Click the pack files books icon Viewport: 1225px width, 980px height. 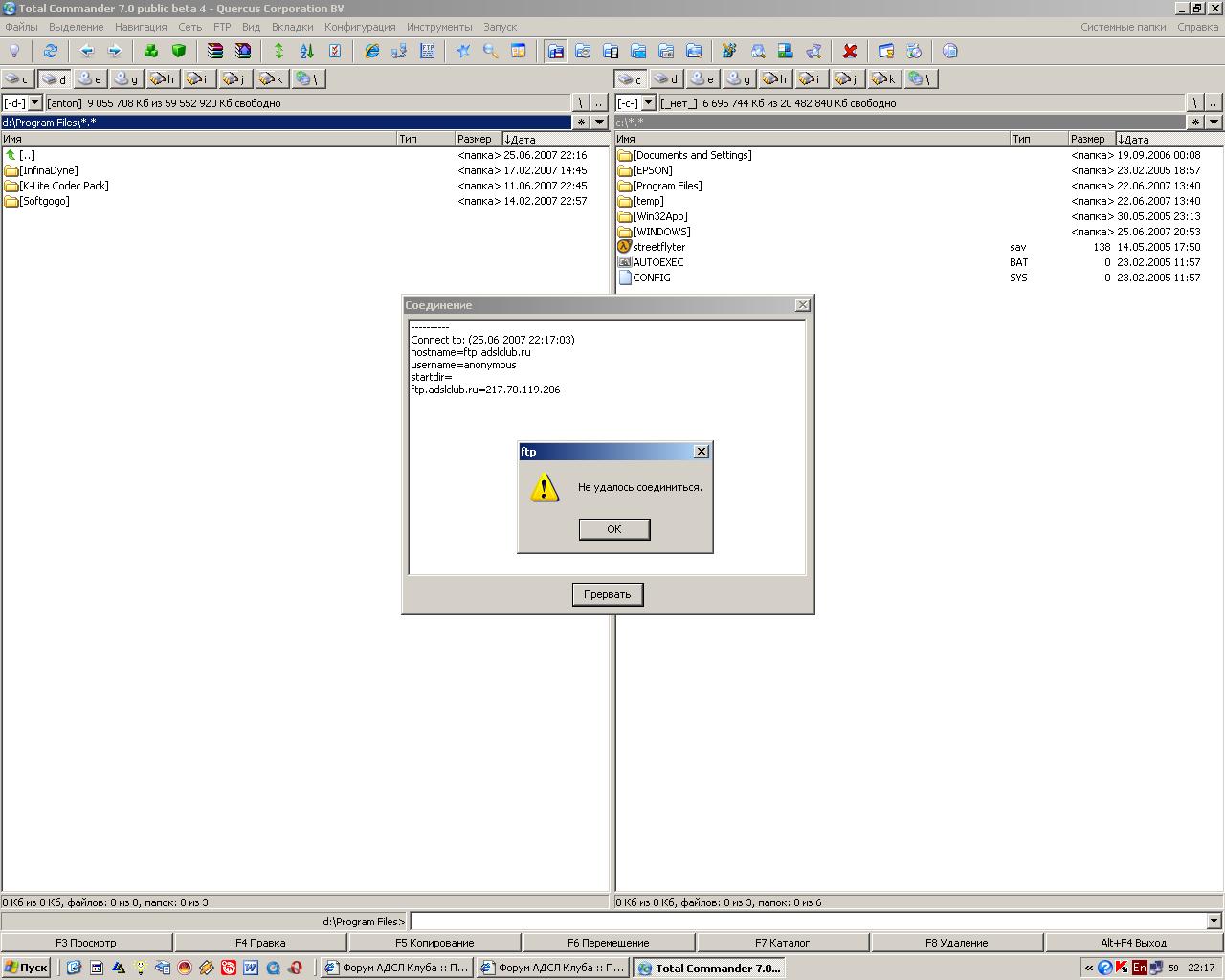(215, 51)
